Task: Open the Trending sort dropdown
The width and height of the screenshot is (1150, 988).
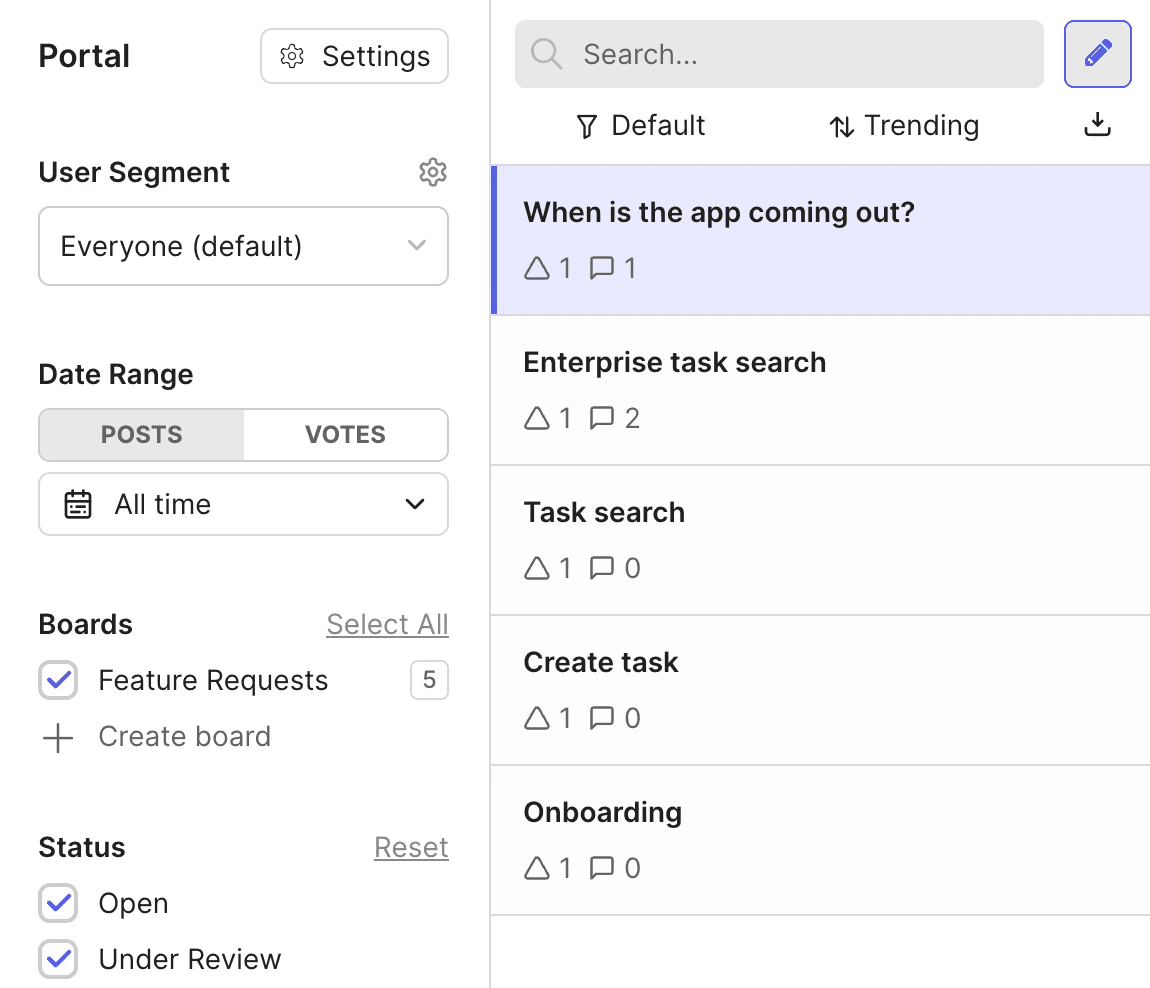Action: [903, 126]
